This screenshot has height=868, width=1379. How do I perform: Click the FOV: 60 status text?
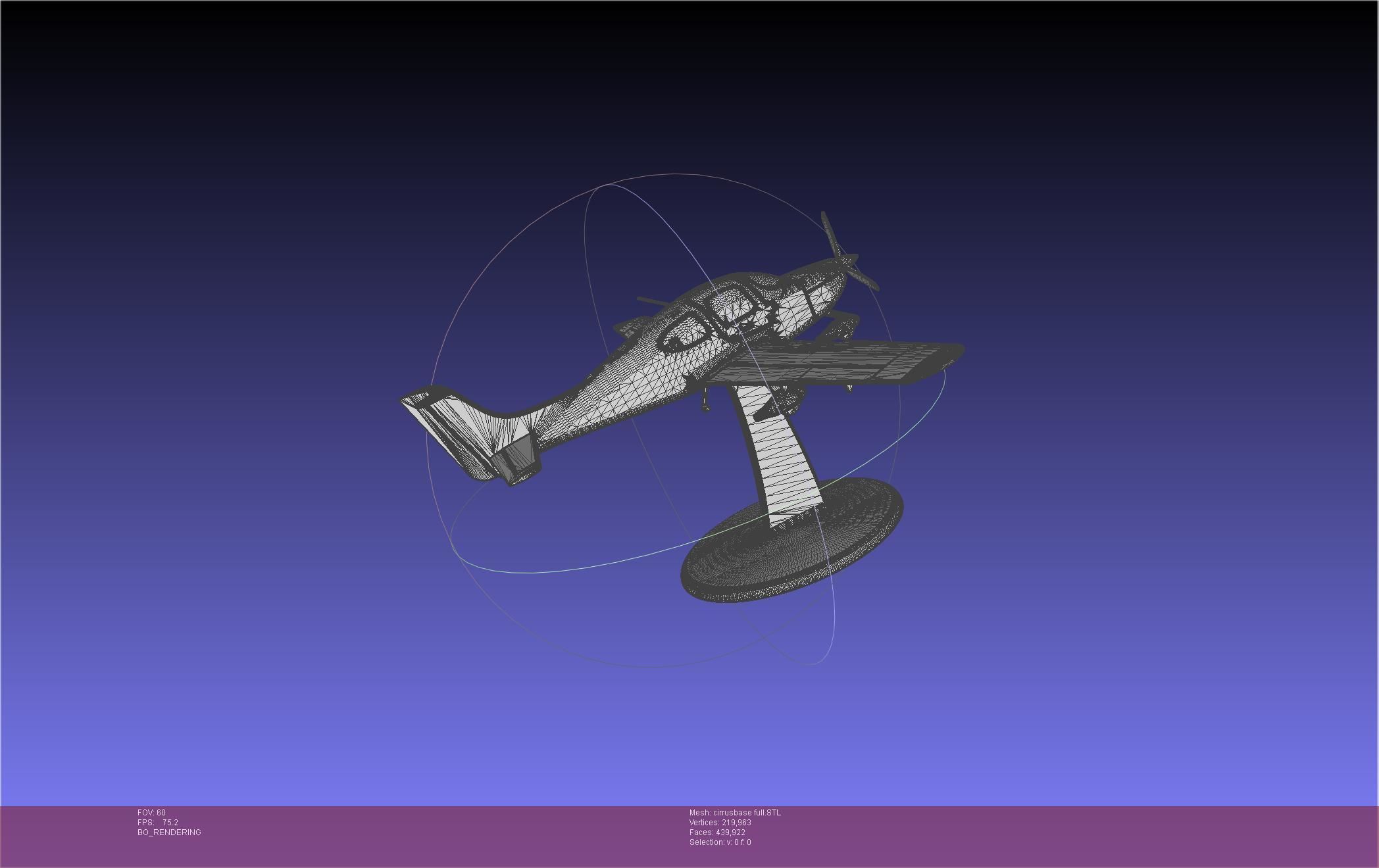pyautogui.click(x=151, y=813)
